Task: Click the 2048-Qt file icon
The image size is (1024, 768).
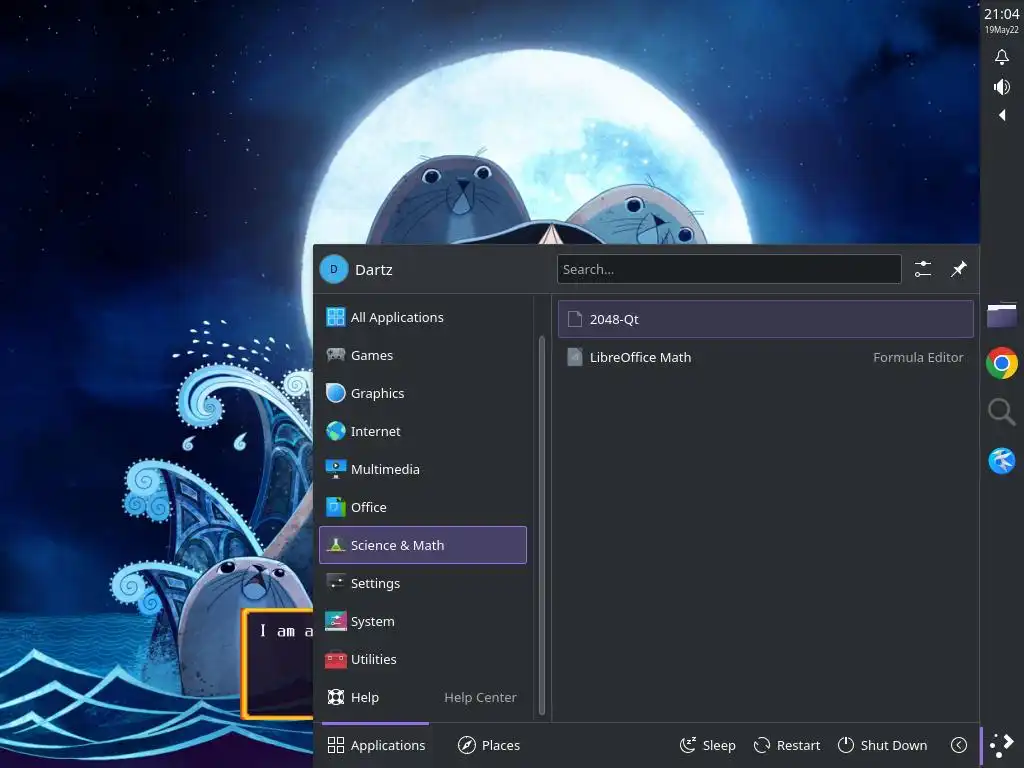Action: [x=575, y=319]
